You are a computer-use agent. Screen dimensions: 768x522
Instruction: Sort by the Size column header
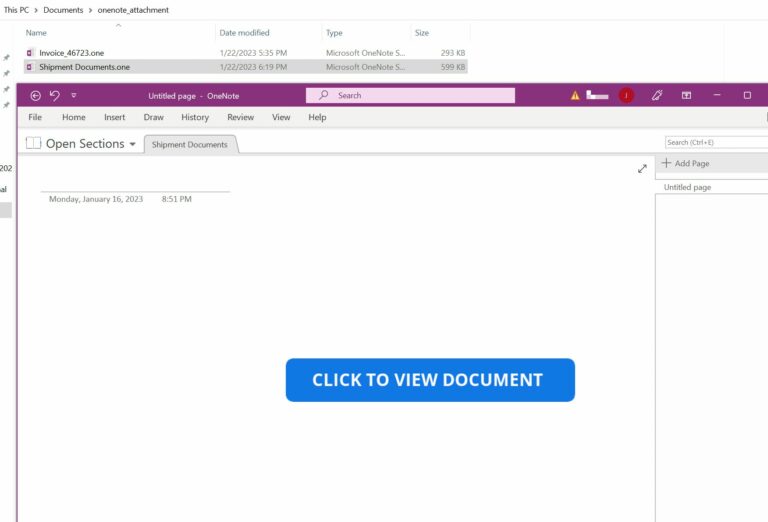coord(422,33)
